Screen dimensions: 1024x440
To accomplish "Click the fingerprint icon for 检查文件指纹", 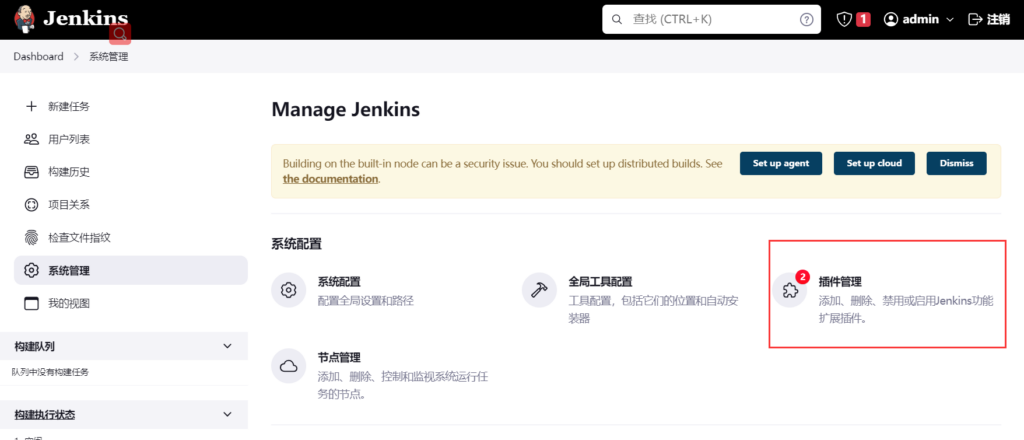I will pyautogui.click(x=31, y=238).
